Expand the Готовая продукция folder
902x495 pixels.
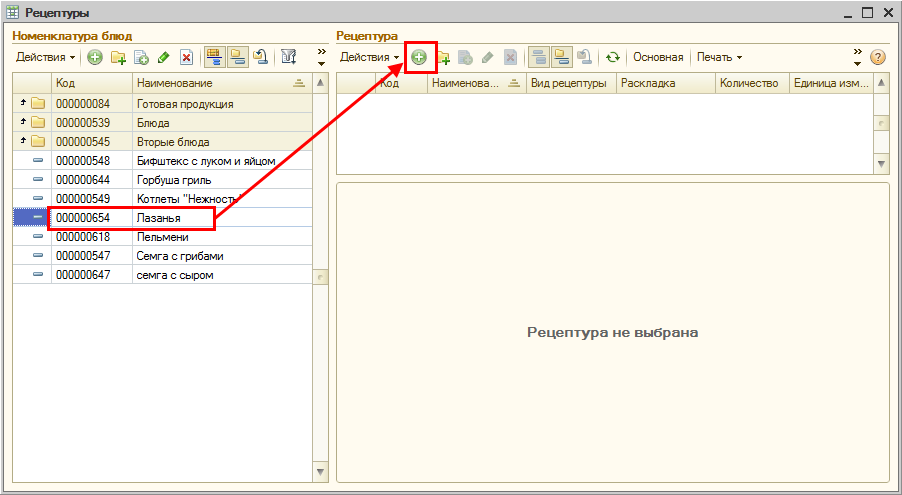point(23,104)
